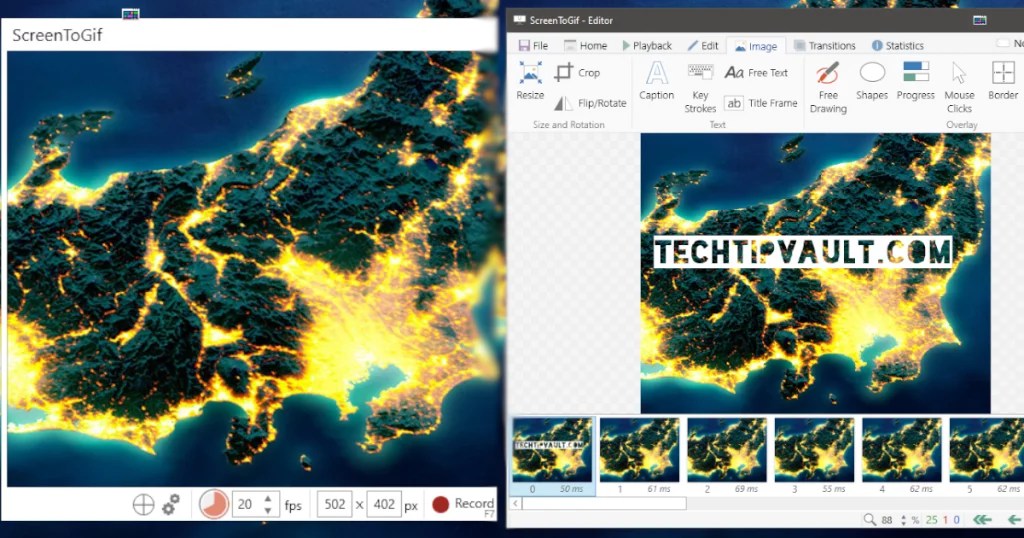Click the frame list horizontal scrollbar thumb
The width and height of the screenshot is (1024, 538).
(x=604, y=503)
